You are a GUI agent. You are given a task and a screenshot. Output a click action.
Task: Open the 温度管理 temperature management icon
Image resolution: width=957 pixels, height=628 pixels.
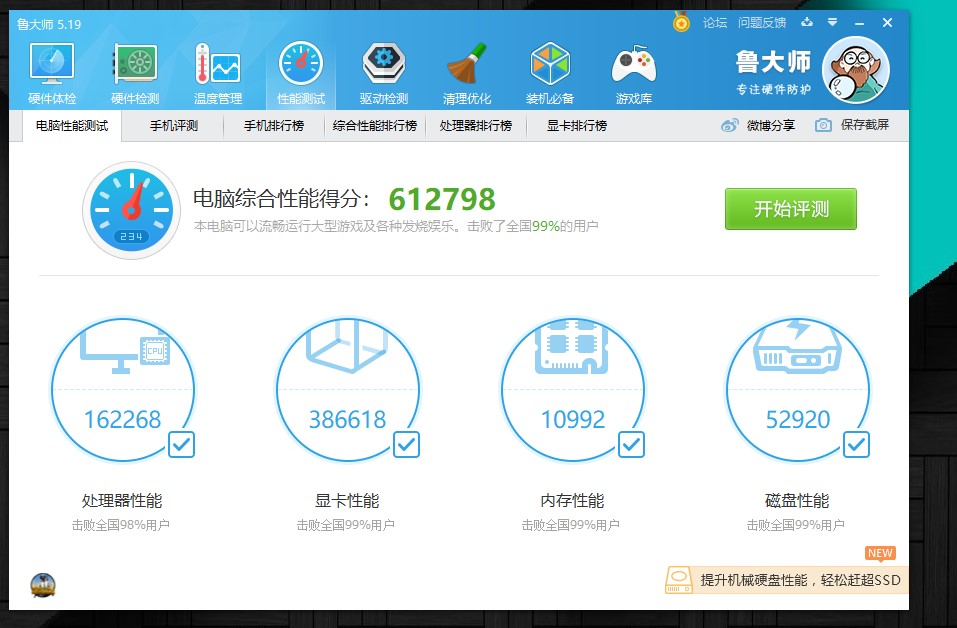(218, 73)
